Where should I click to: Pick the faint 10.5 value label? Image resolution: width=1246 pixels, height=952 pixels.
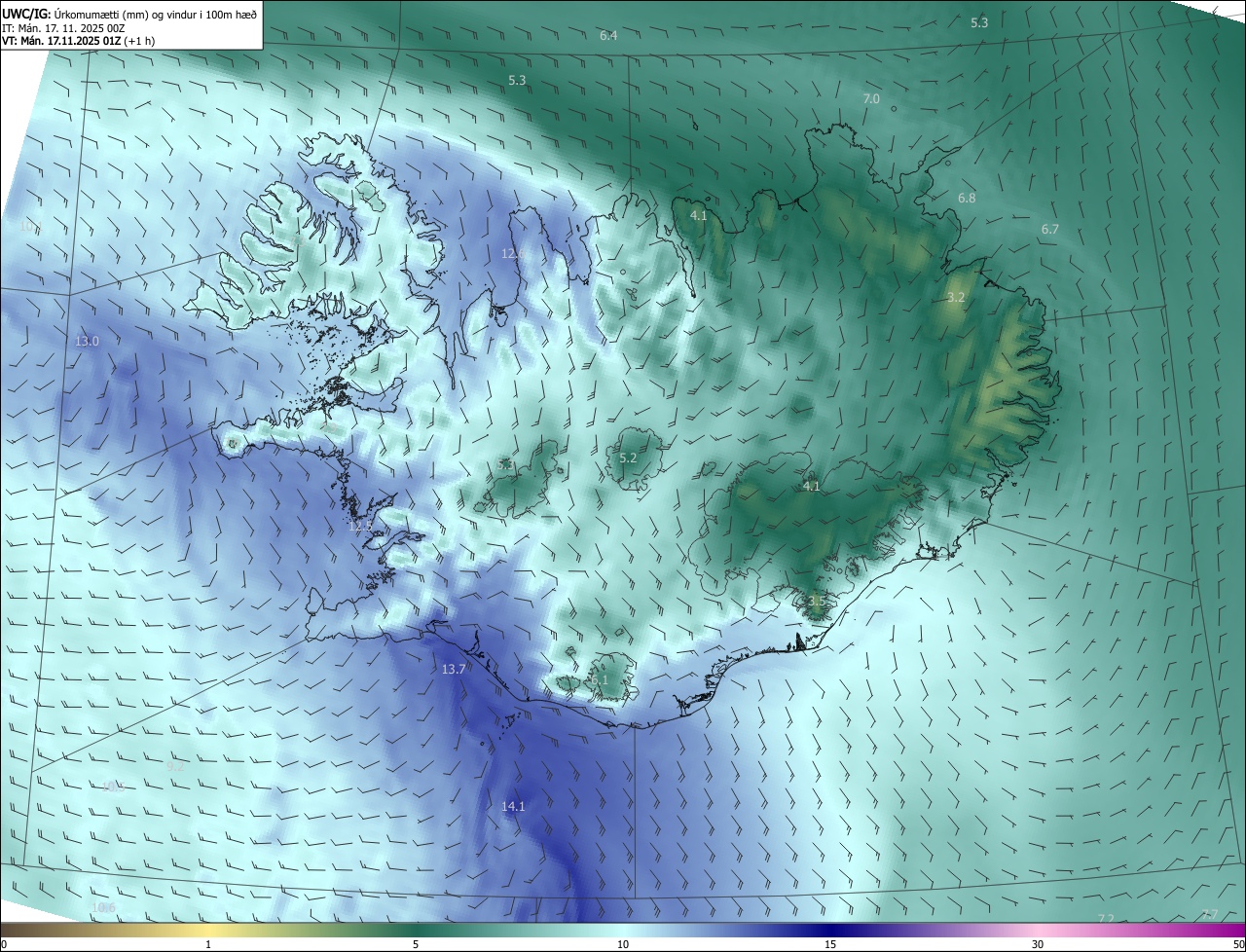pos(113,787)
